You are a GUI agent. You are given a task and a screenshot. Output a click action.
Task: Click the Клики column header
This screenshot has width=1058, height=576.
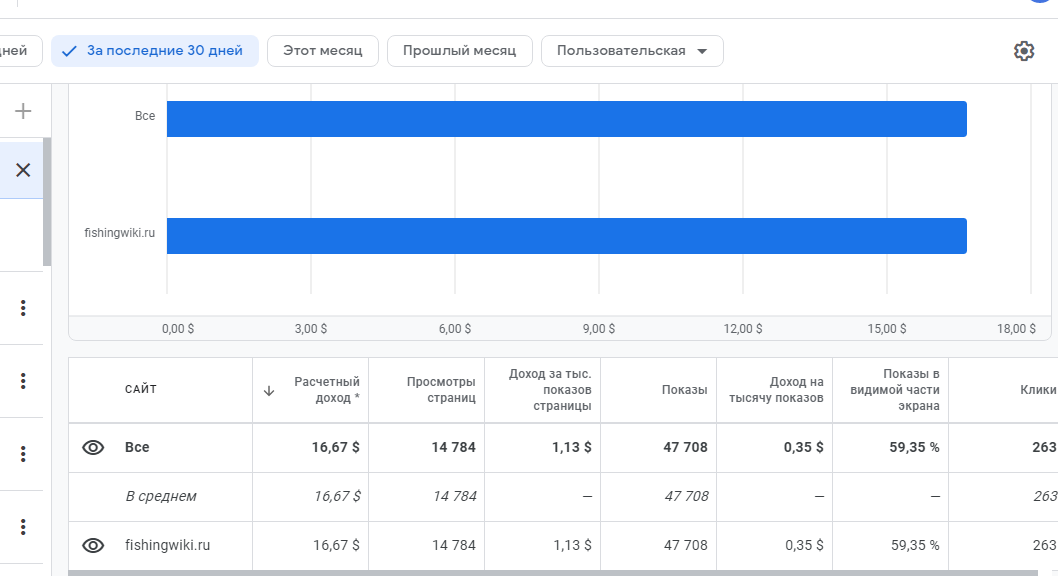coord(1037,390)
